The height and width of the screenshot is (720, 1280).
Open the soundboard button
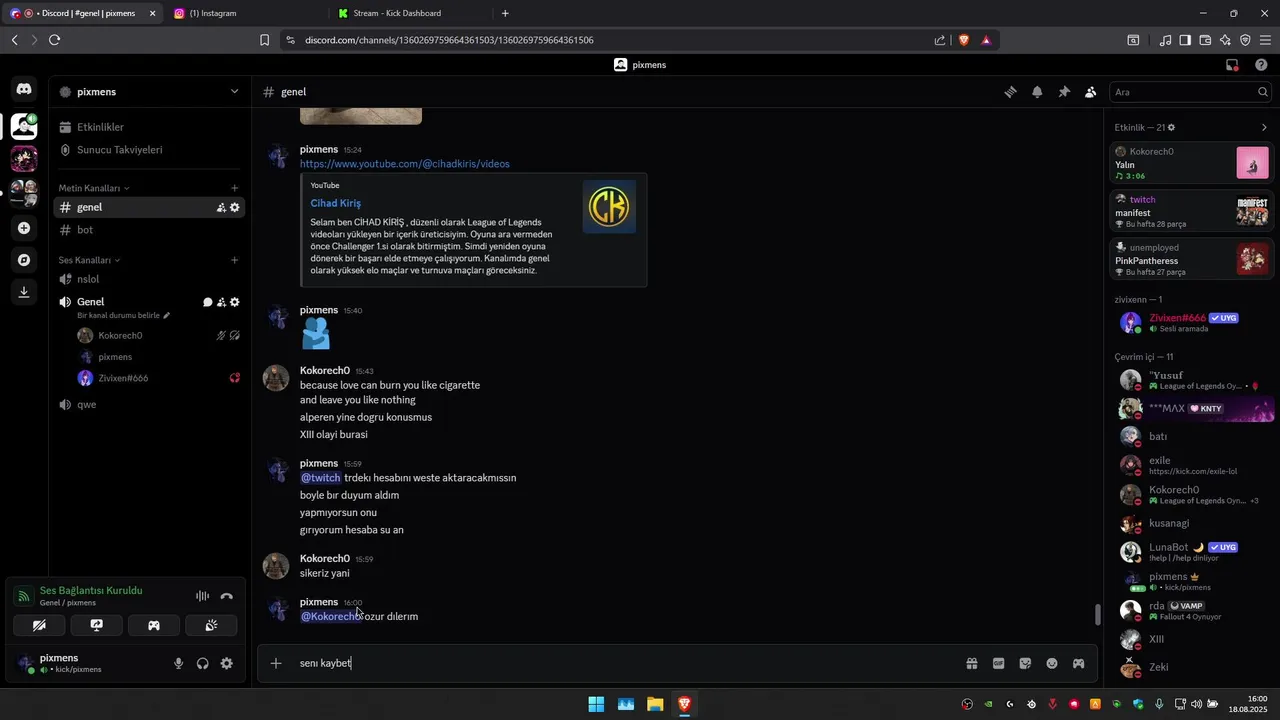point(211,625)
